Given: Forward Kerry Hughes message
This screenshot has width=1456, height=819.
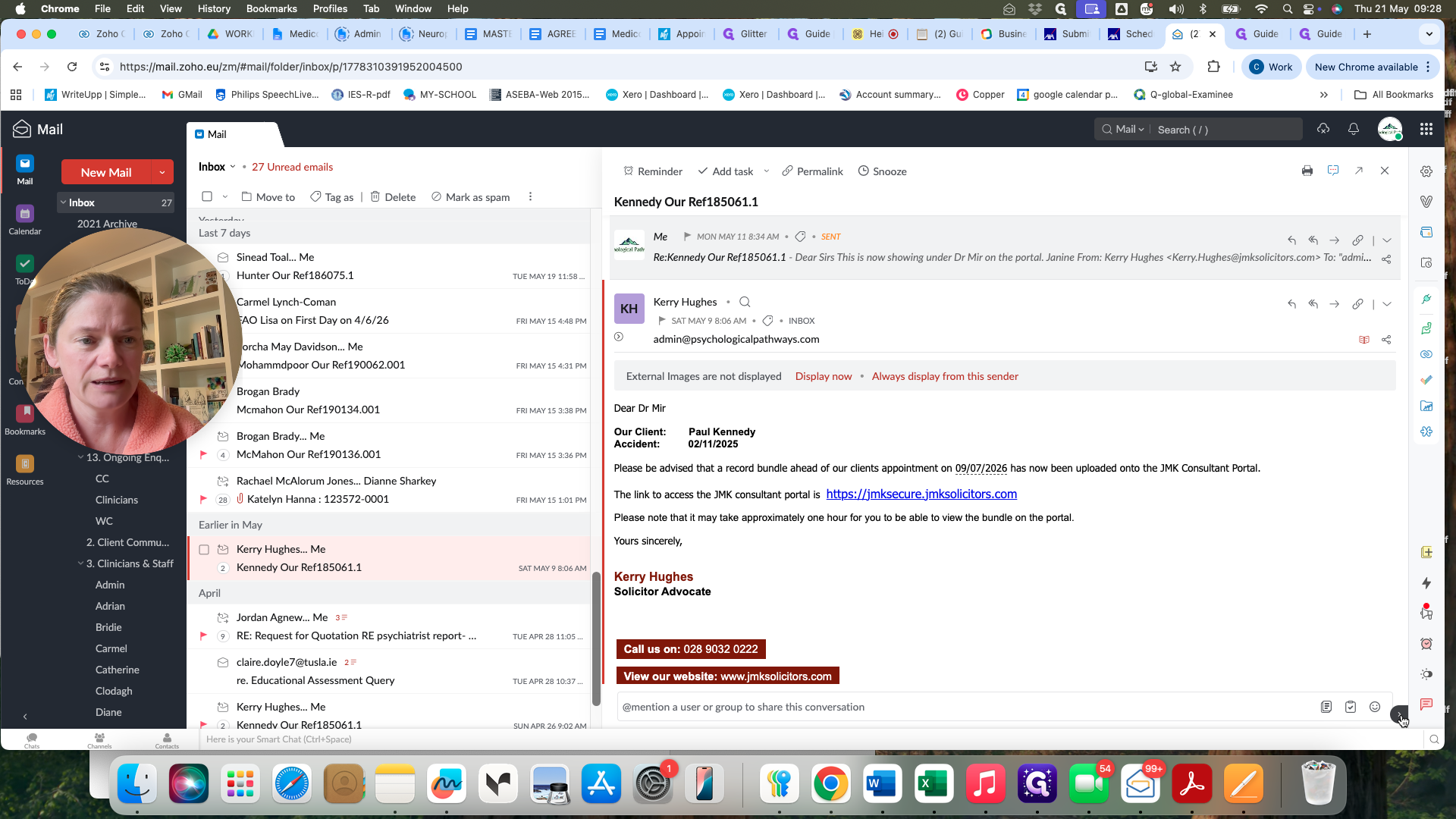Looking at the screenshot, I should (1334, 304).
